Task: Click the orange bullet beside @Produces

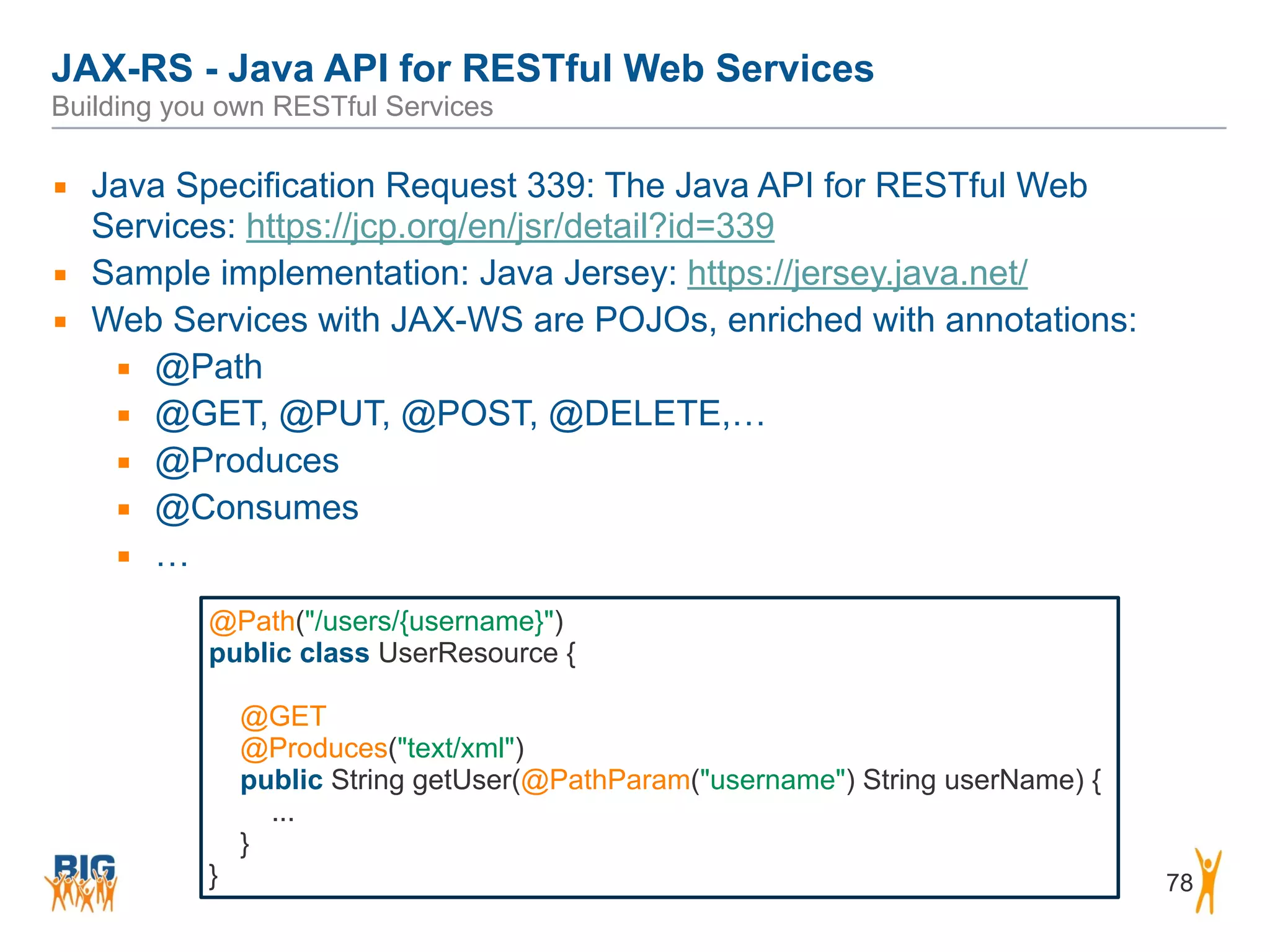Action: pos(124,463)
